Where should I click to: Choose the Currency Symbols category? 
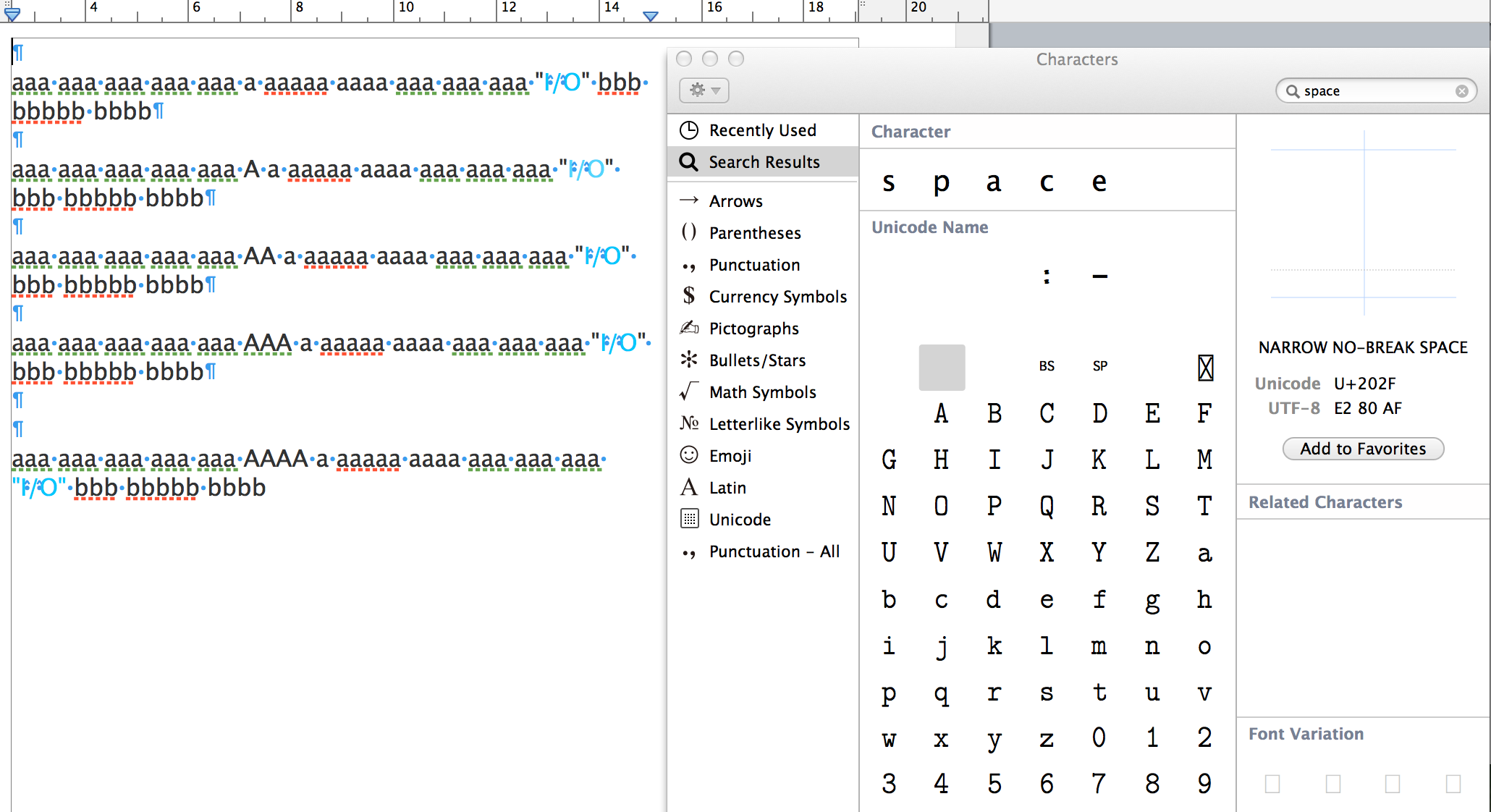click(x=777, y=297)
